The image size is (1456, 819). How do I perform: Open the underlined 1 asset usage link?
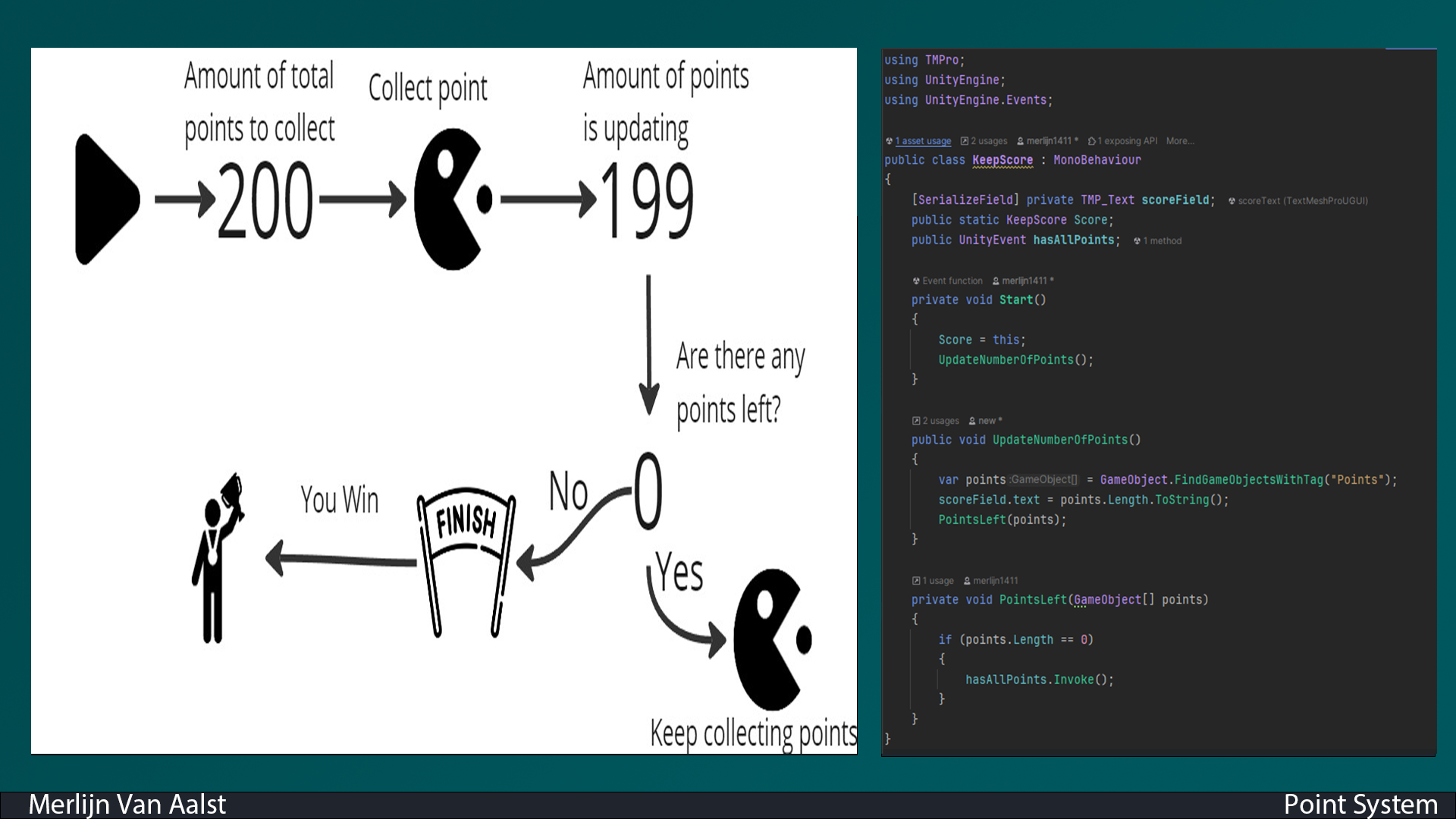(x=923, y=141)
